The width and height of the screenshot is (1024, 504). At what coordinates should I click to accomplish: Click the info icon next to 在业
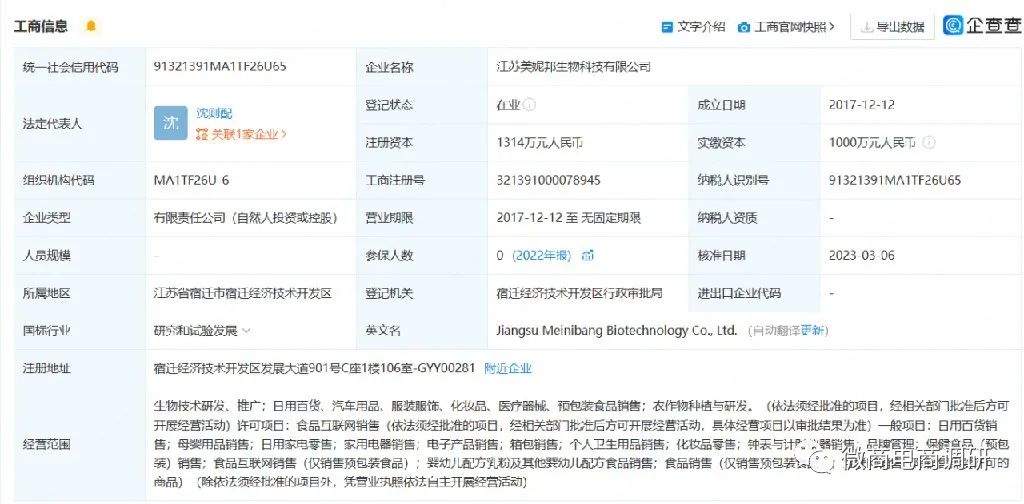[x=530, y=105]
